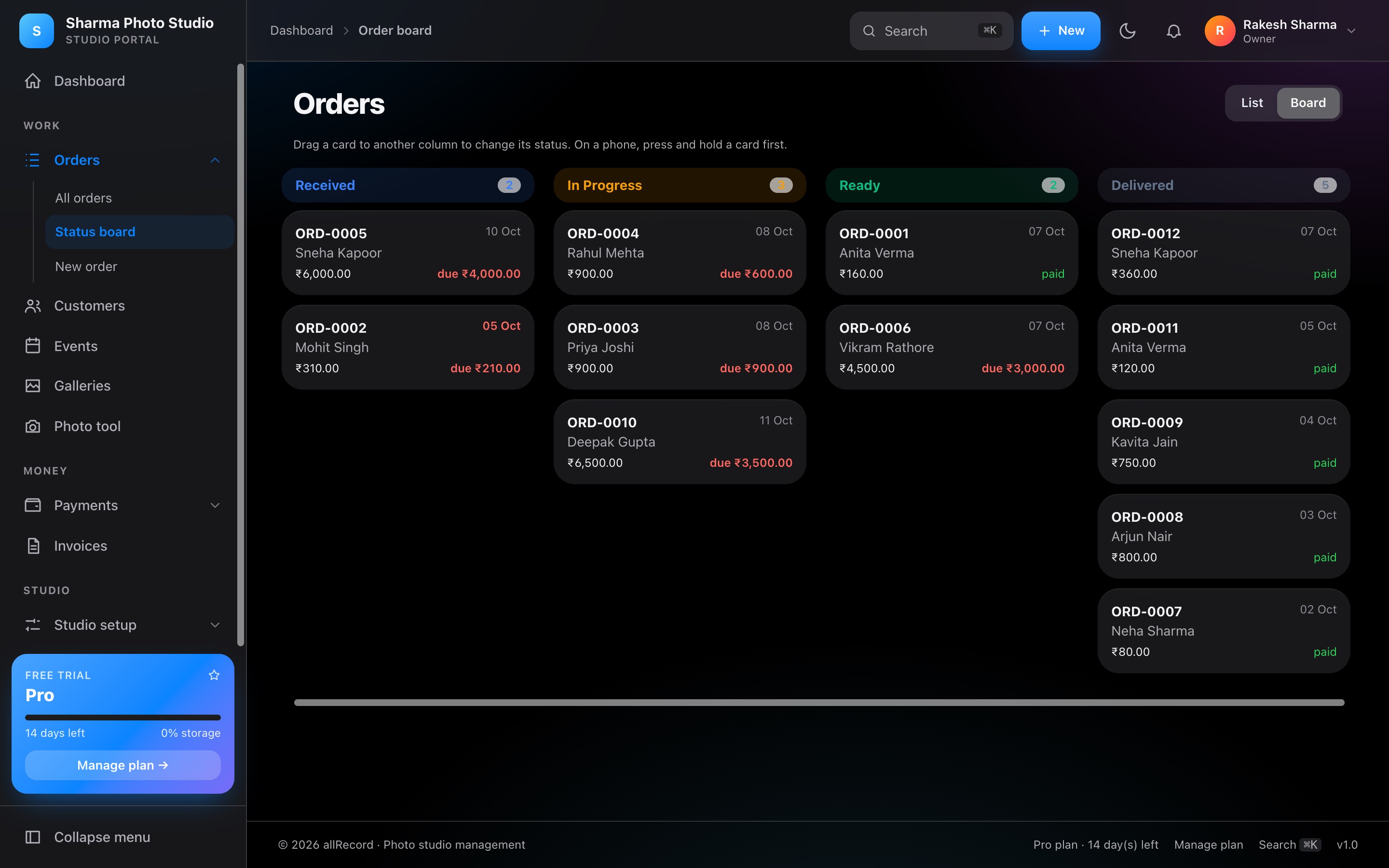Toggle dark mode with the moon icon
This screenshot has width=1389, height=868.
pyautogui.click(x=1127, y=31)
